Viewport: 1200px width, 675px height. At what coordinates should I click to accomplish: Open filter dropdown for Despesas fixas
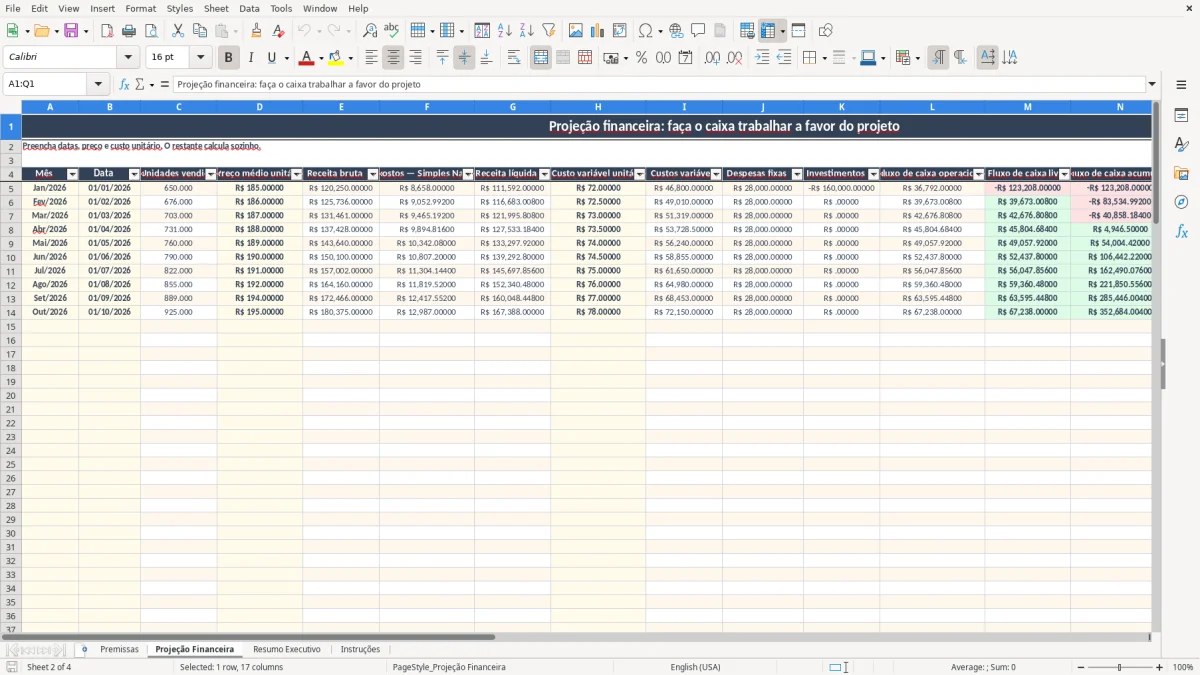797,174
